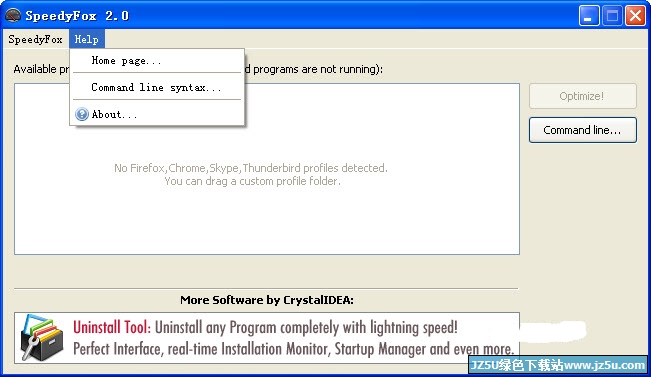Screen dimensions: 651x377
Task: Open the Uninstall Tool advertisement banner
Action: pyautogui.click(x=267, y=338)
